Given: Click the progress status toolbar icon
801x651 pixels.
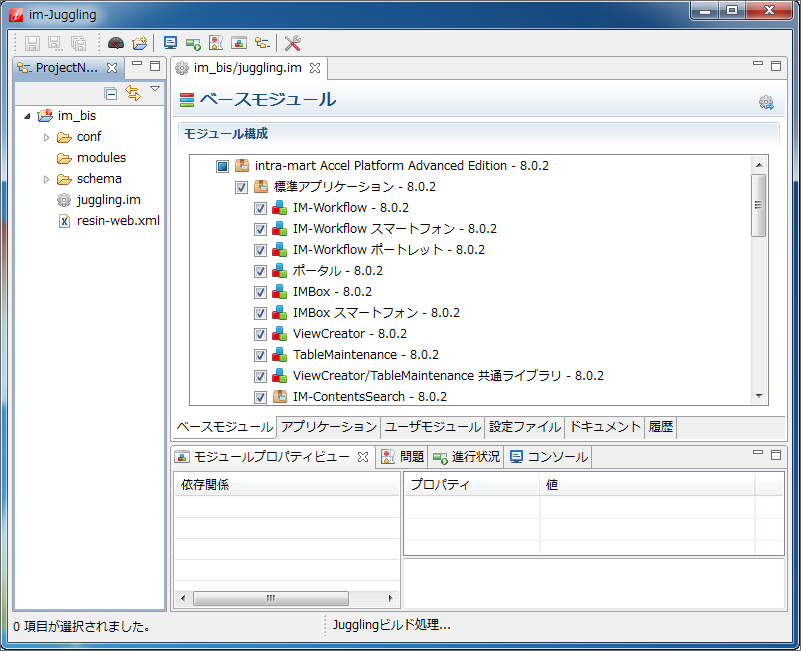Looking at the screenshot, I should [193, 44].
